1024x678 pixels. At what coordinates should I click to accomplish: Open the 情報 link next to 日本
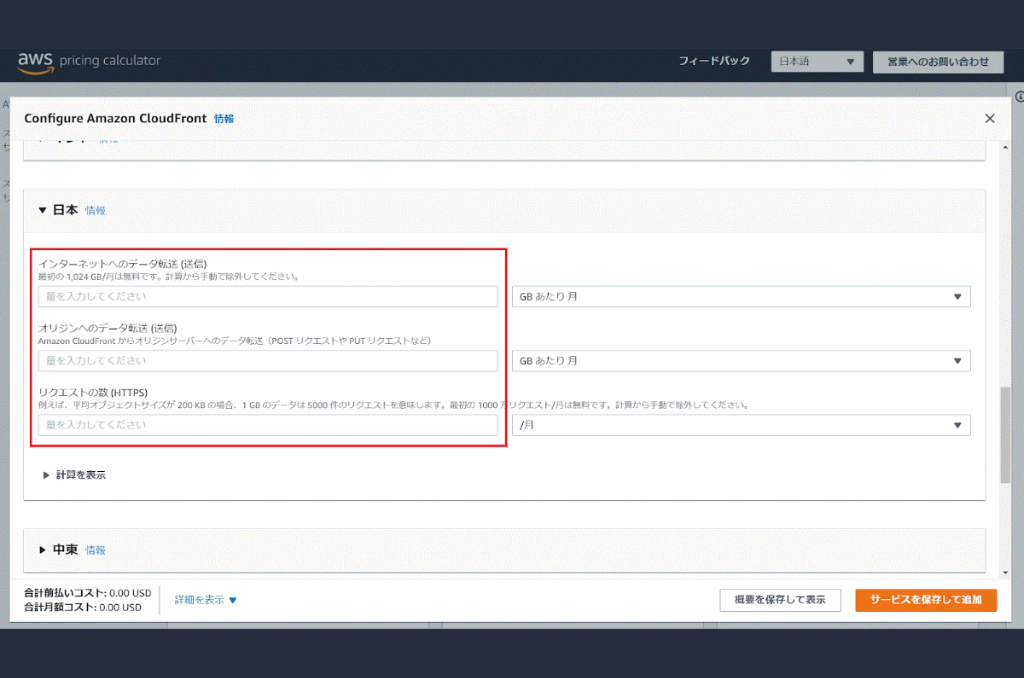[x=95, y=211]
